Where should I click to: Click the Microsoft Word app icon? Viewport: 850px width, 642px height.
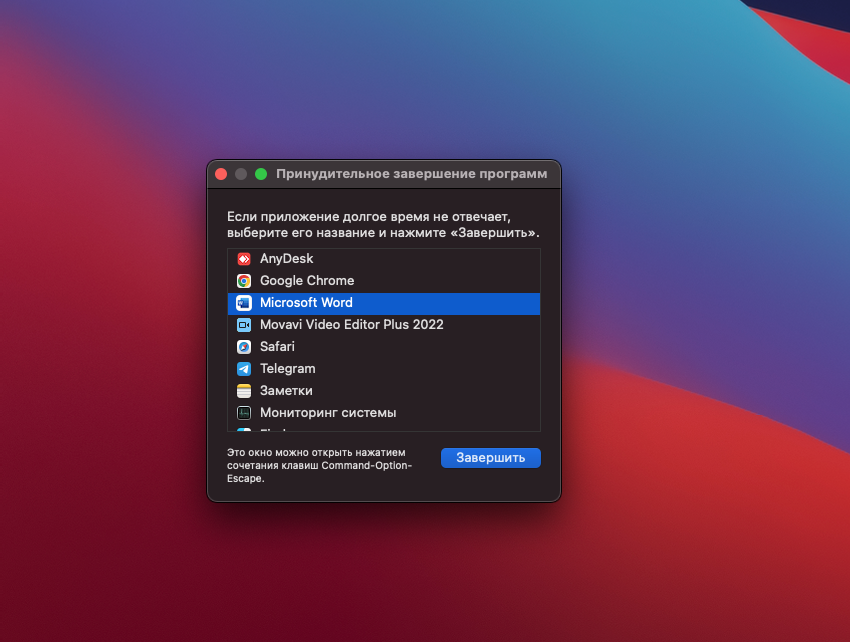click(x=244, y=303)
